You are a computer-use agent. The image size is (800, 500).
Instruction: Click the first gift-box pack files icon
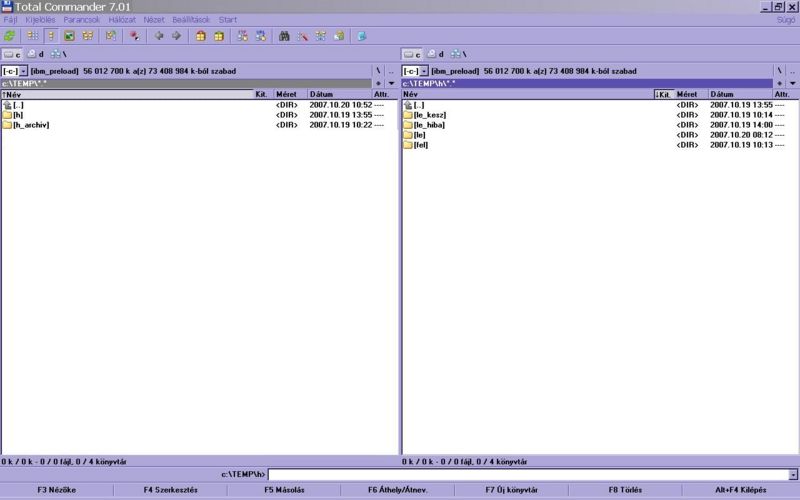pyautogui.click(x=200, y=36)
